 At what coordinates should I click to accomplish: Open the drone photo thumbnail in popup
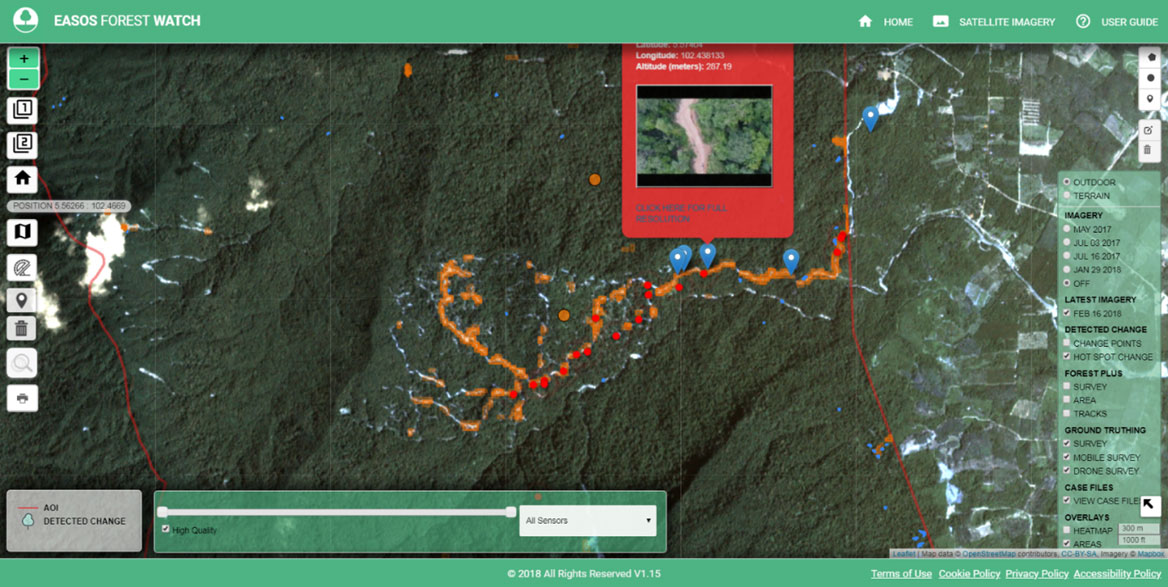pyautogui.click(x=704, y=136)
